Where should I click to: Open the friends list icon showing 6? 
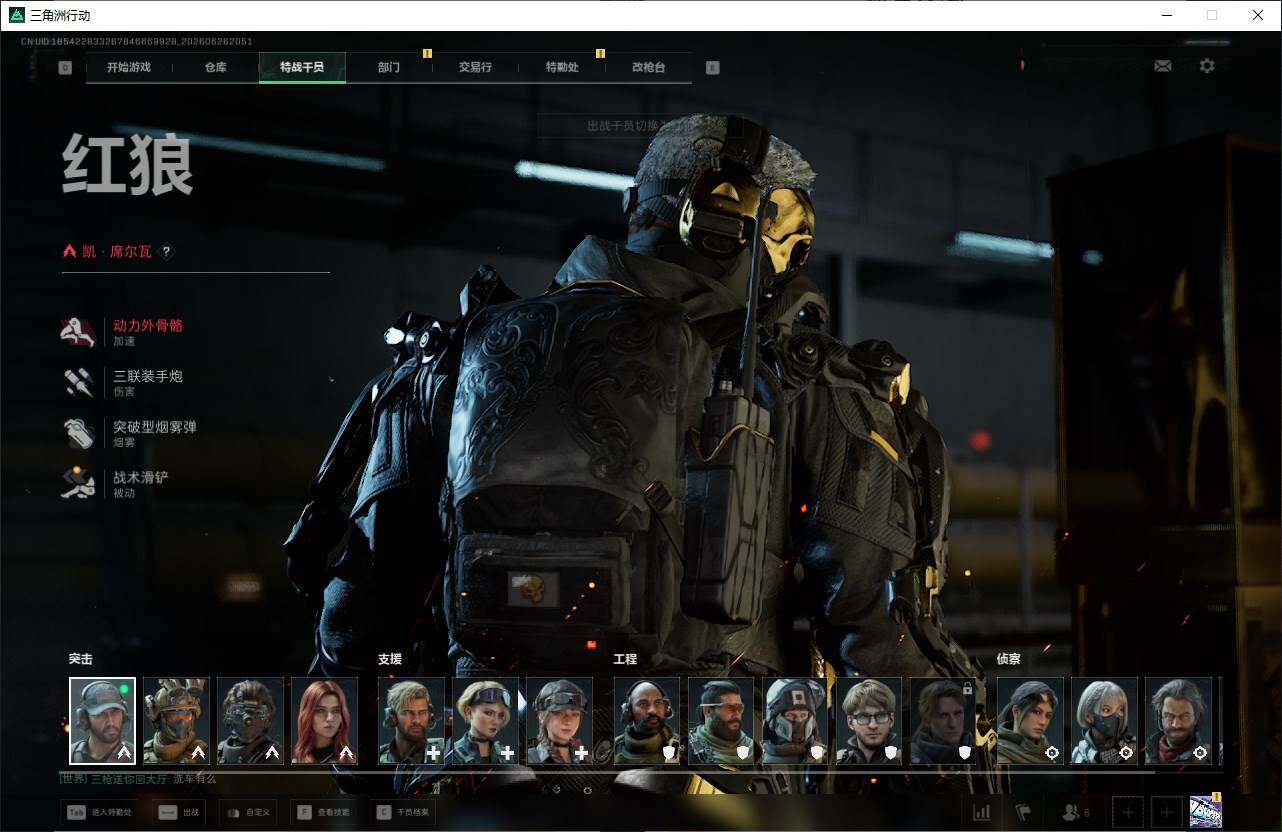coord(1075,812)
